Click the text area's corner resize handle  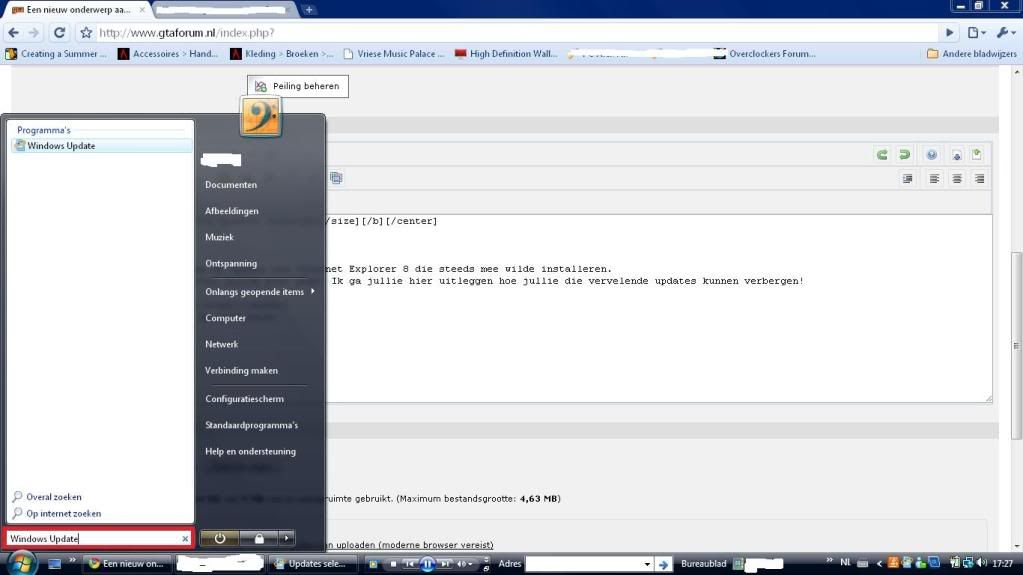988,399
